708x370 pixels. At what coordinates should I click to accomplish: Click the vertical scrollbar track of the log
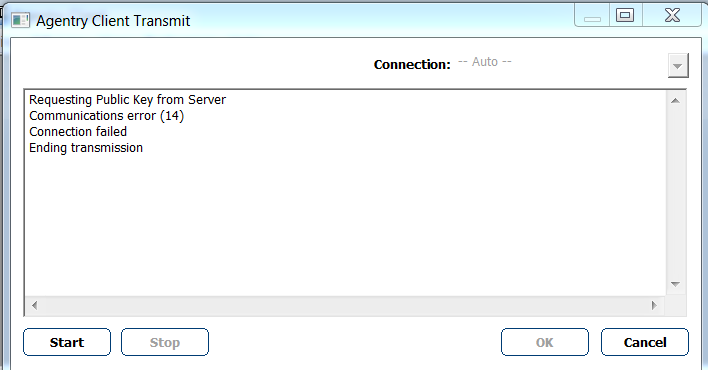[x=675, y=192]
